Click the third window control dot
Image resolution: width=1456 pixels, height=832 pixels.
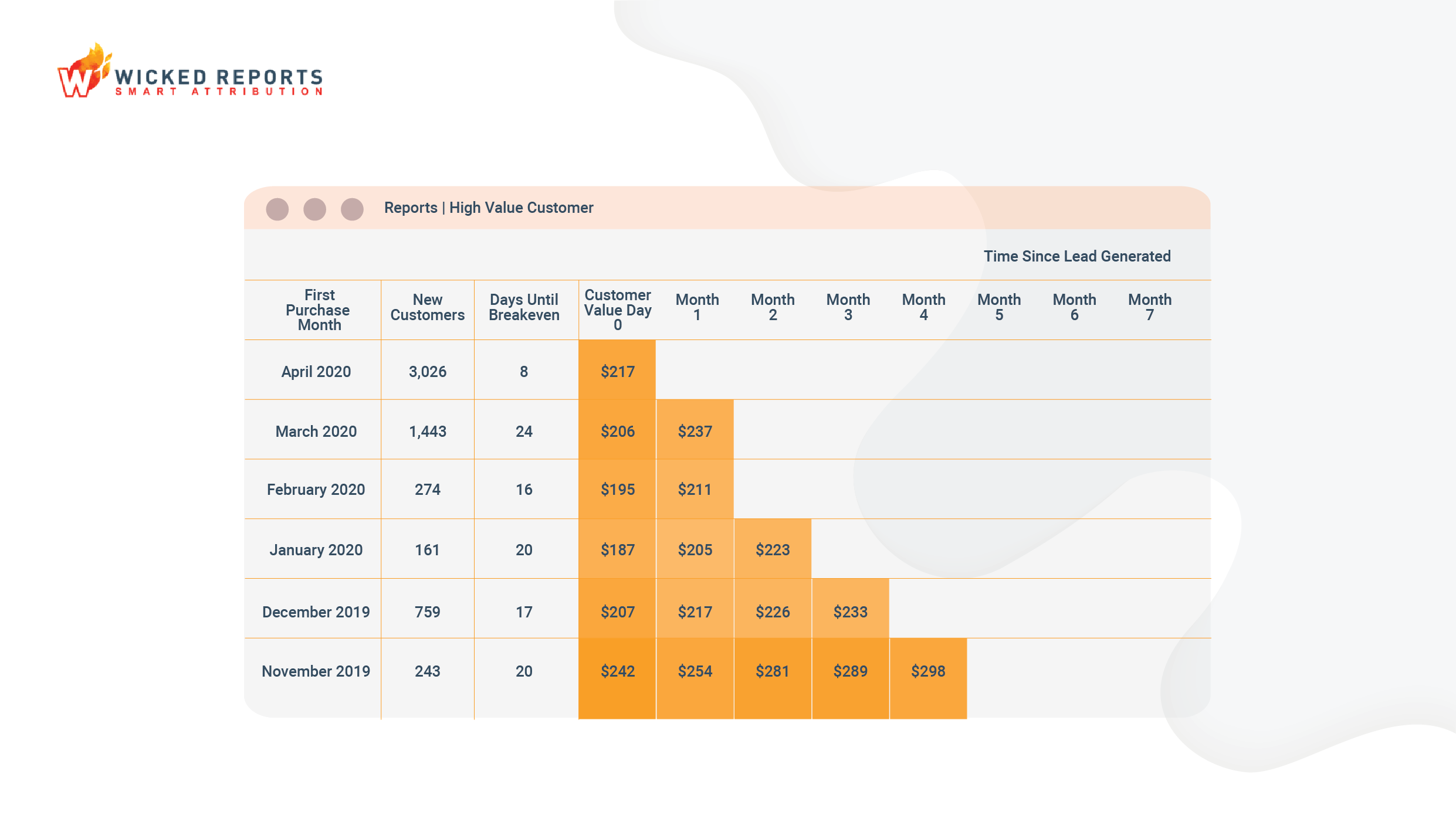click(352, 209)
